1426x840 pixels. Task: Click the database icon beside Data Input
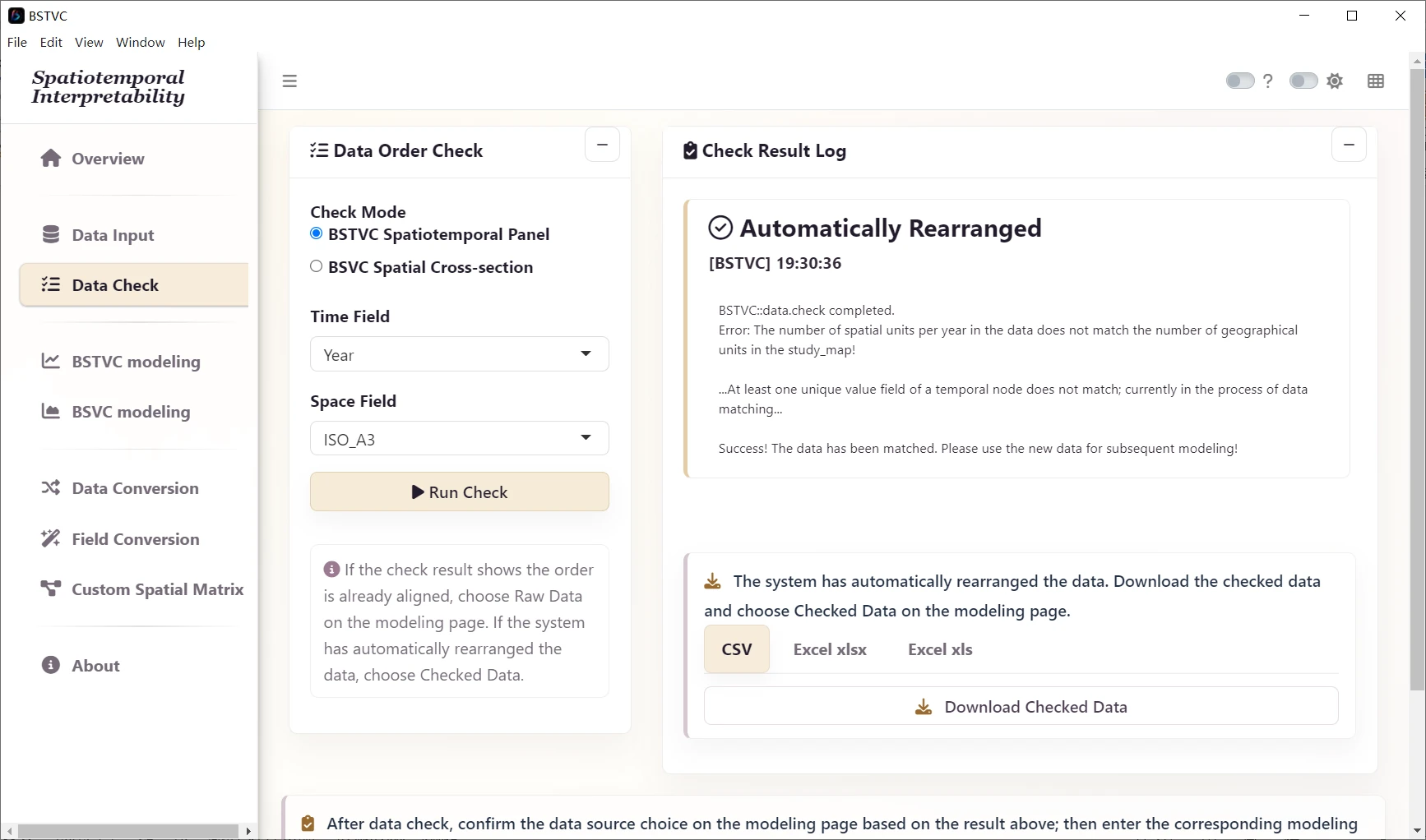pyautogui.click(x=51, y=234)
